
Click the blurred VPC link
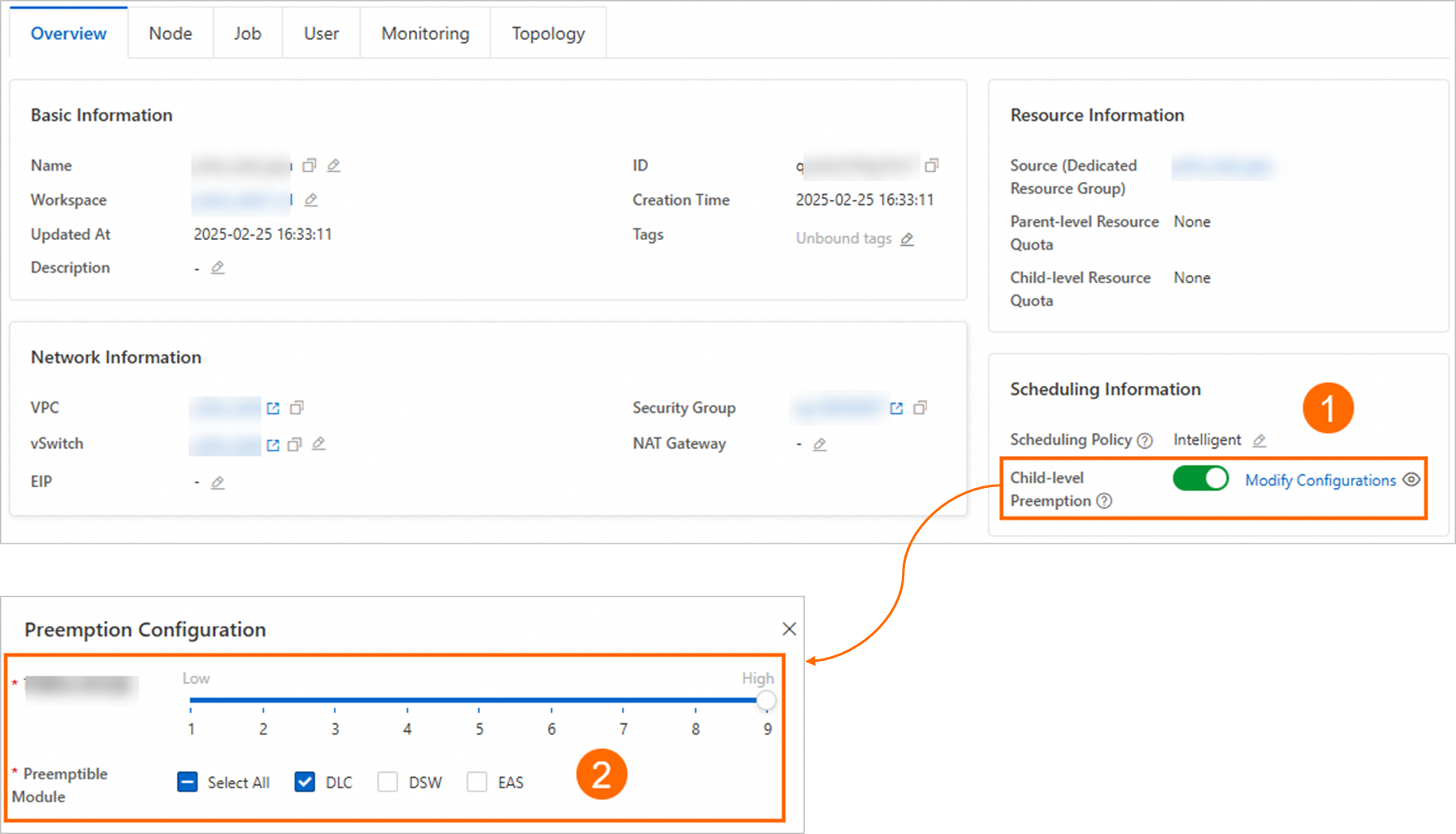click(x=225, y=407)
